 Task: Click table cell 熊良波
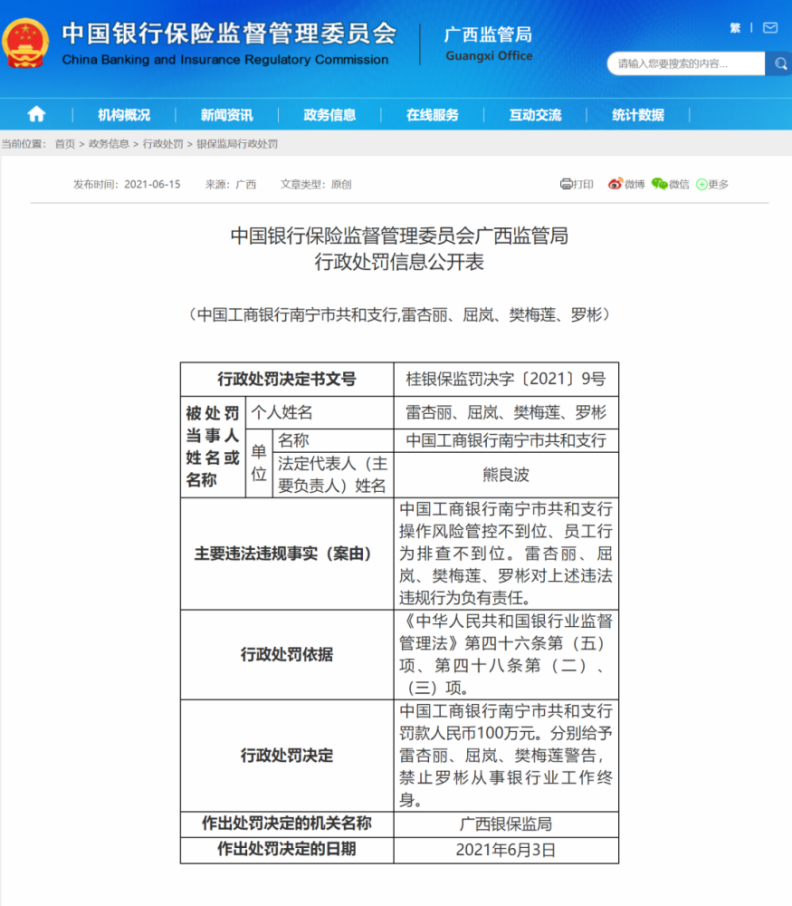pyautogui.click(x=505, y=475)
